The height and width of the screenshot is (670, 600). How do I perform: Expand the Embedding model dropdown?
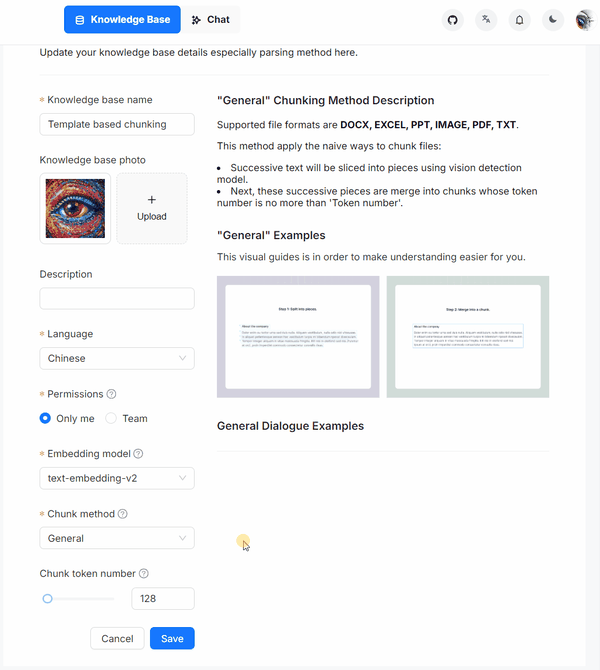pyautogui.click(x=117, y=478)
